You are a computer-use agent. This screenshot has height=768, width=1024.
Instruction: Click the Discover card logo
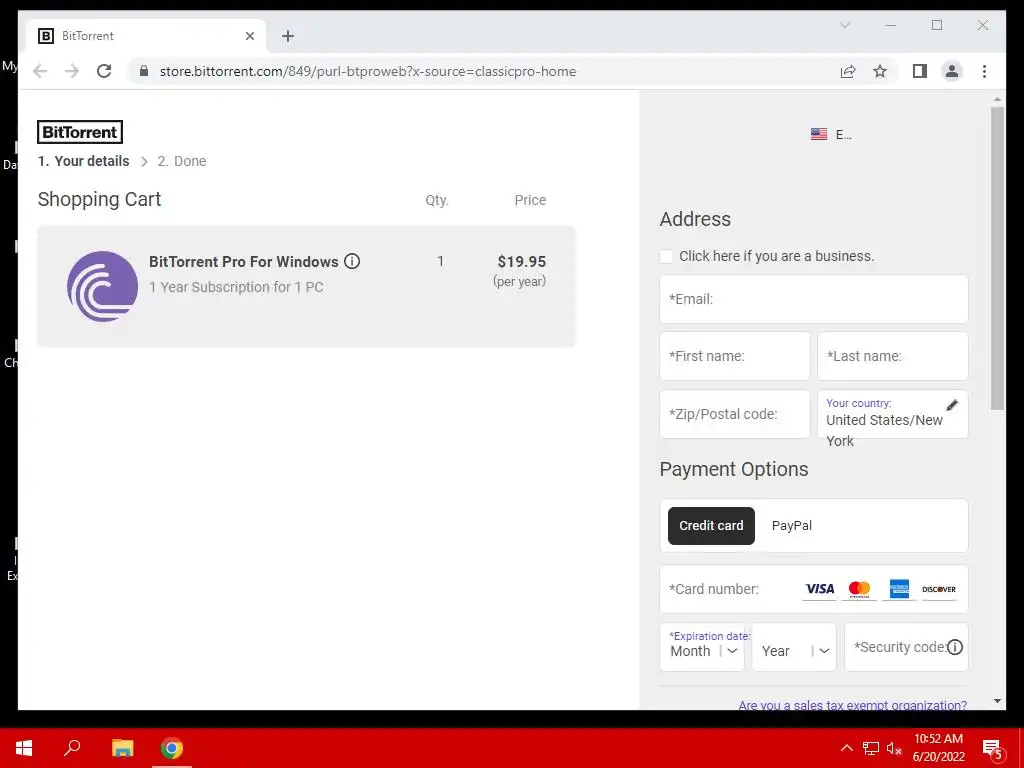pos(939,589)
